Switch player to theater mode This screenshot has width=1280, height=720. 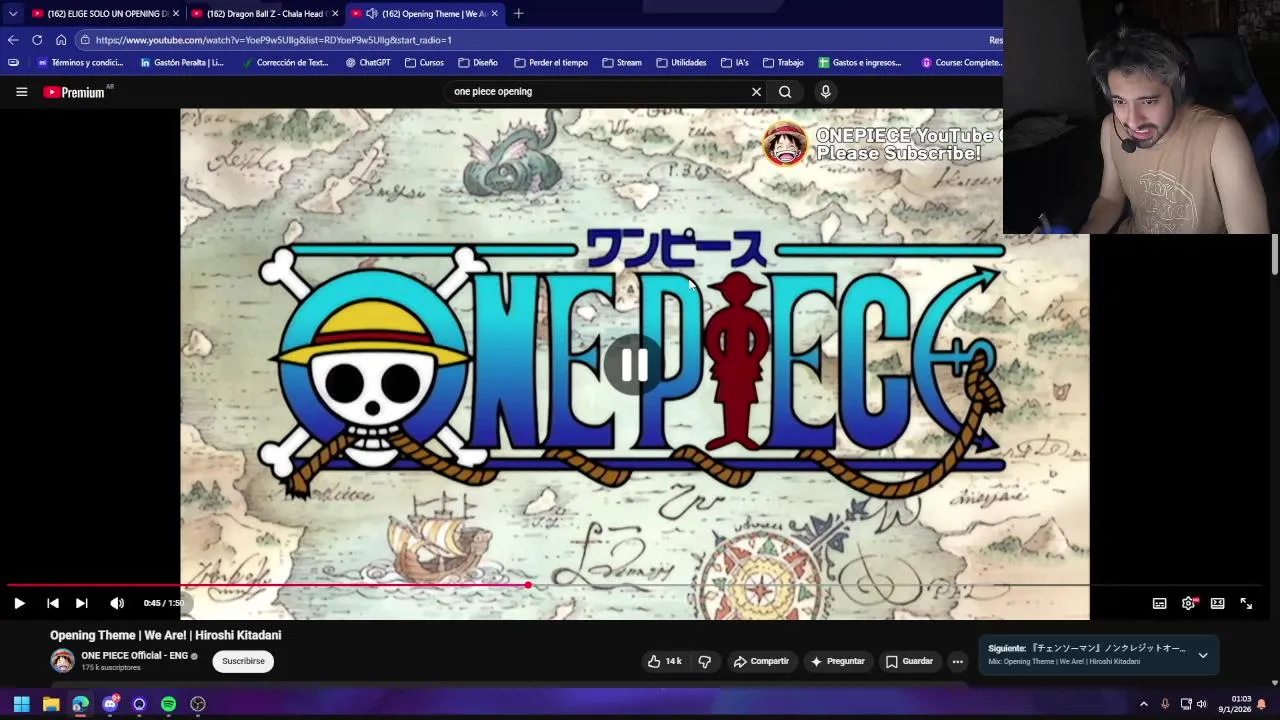tap(1217, 603)
